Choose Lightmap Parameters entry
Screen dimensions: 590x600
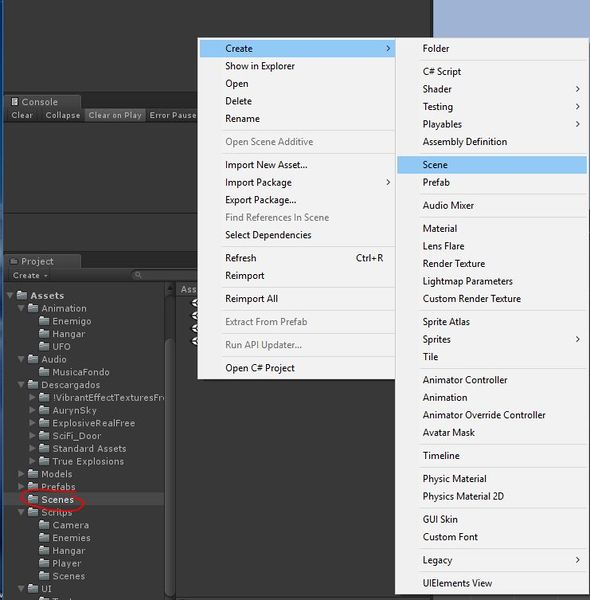(492, 281)
